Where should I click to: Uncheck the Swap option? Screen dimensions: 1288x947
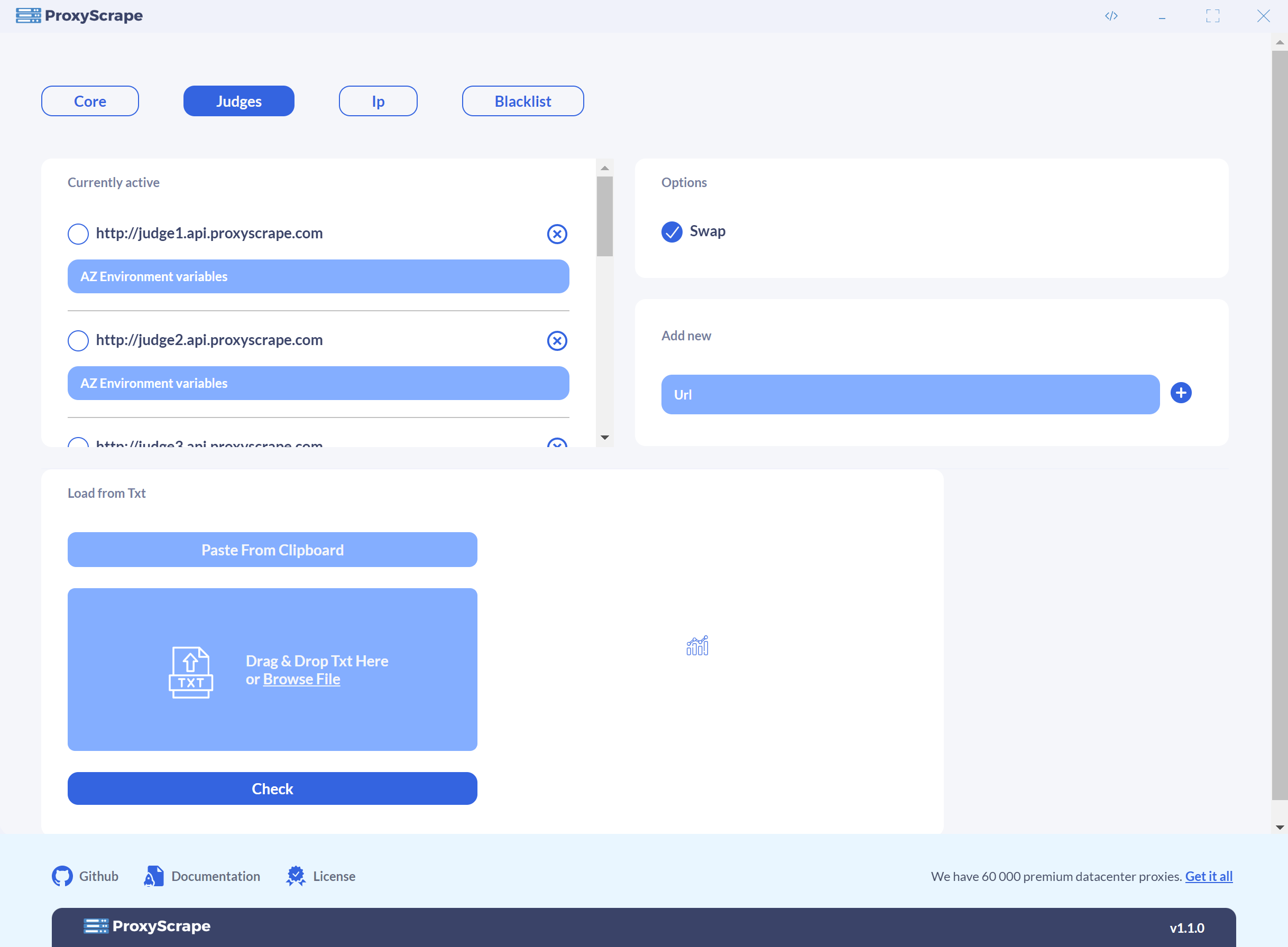click(671, 231)
